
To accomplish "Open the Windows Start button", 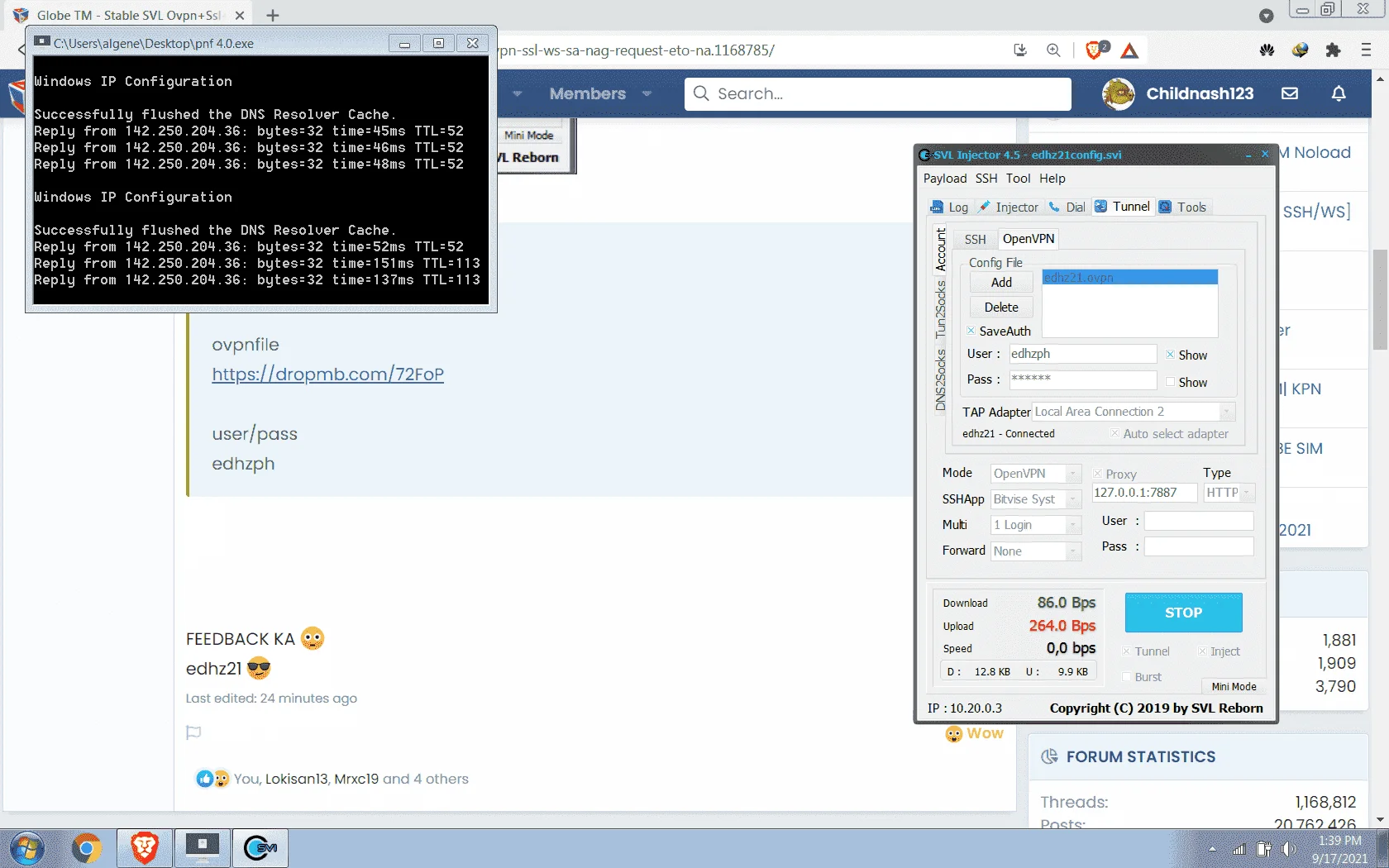I will pyautogui.click(x=26, y=848).
